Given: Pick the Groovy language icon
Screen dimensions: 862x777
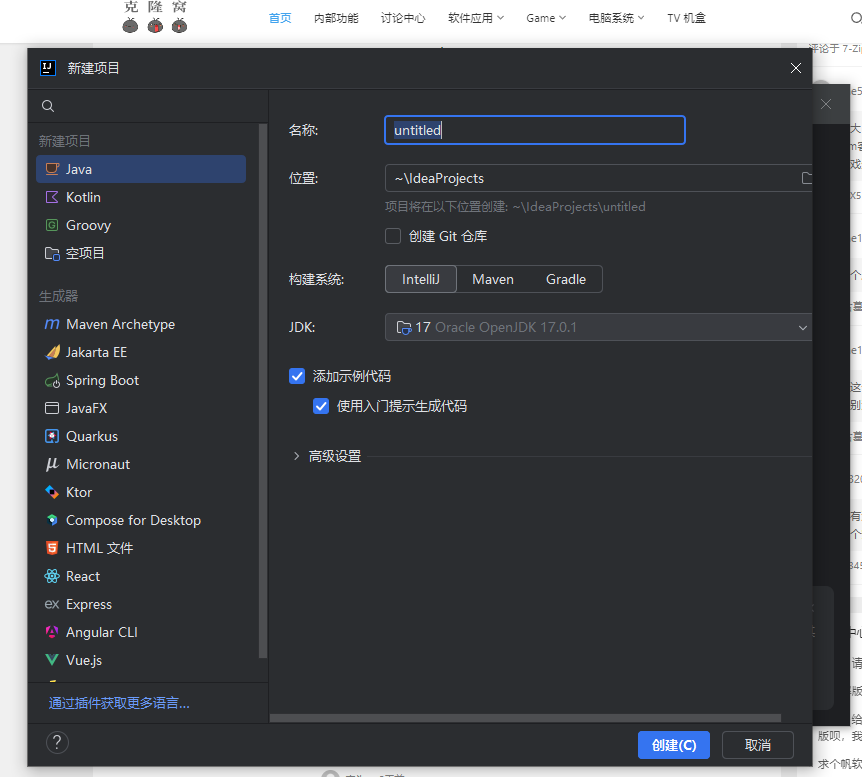Looking at the screenshot, I should coord(52,225).
